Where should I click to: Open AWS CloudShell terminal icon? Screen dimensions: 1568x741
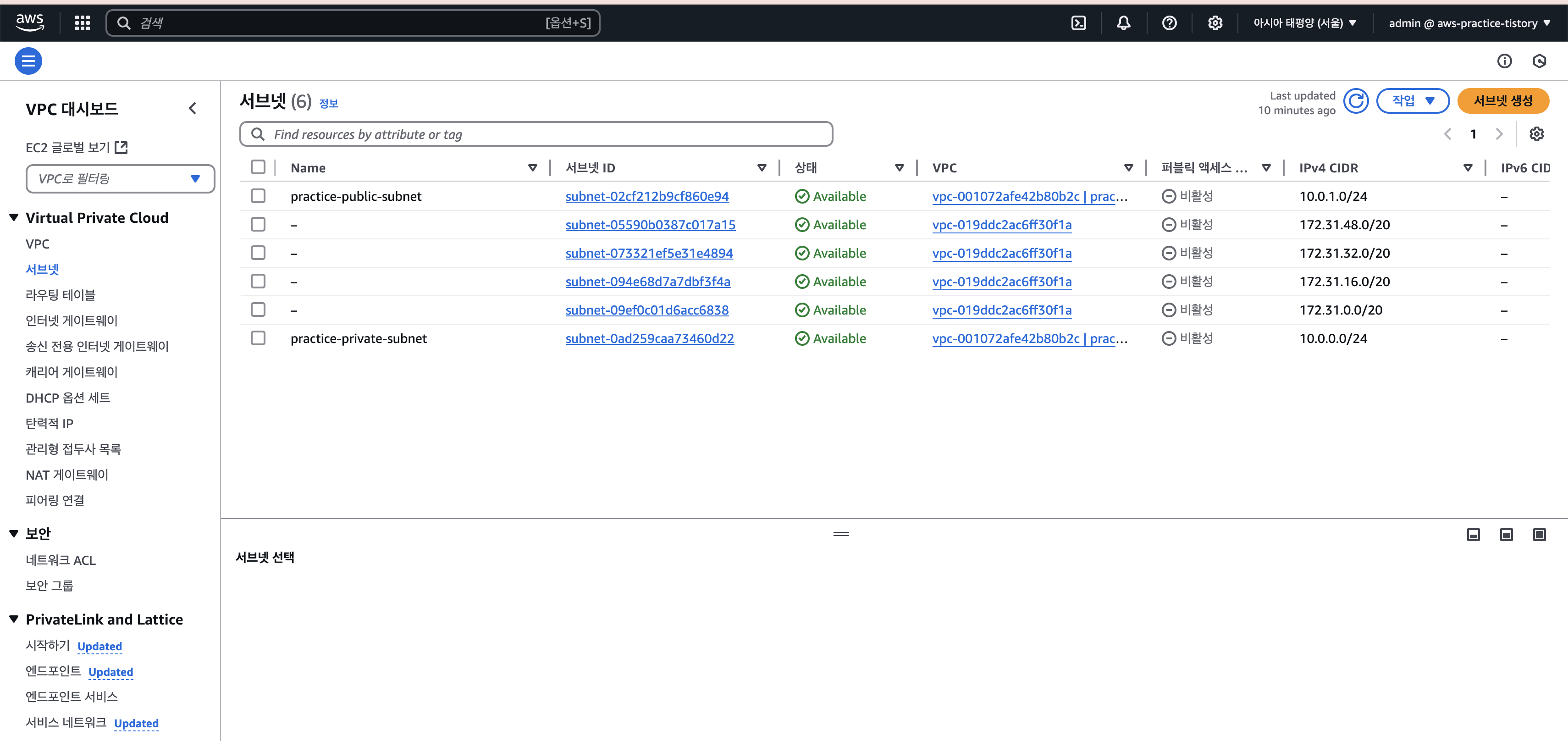tap(1079, 23)
